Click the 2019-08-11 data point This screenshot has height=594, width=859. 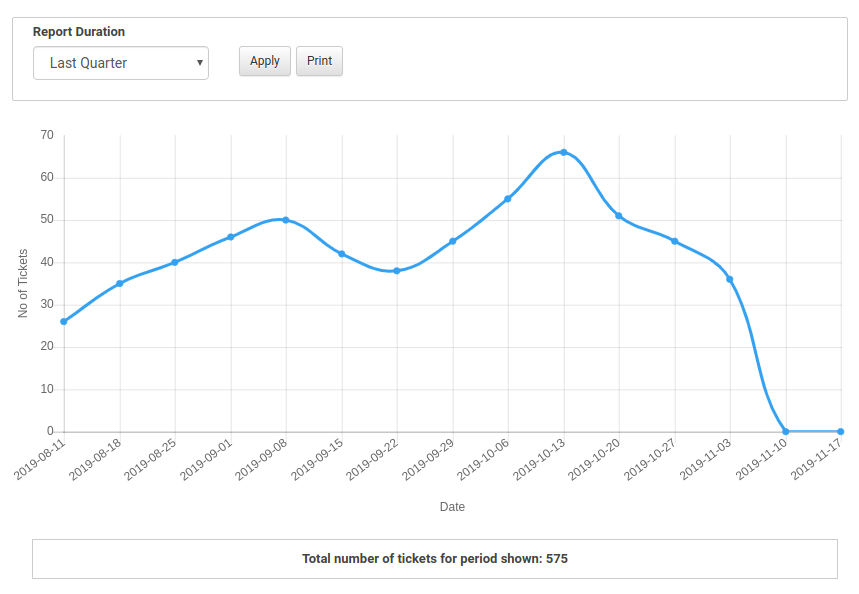tap(64, 321)
